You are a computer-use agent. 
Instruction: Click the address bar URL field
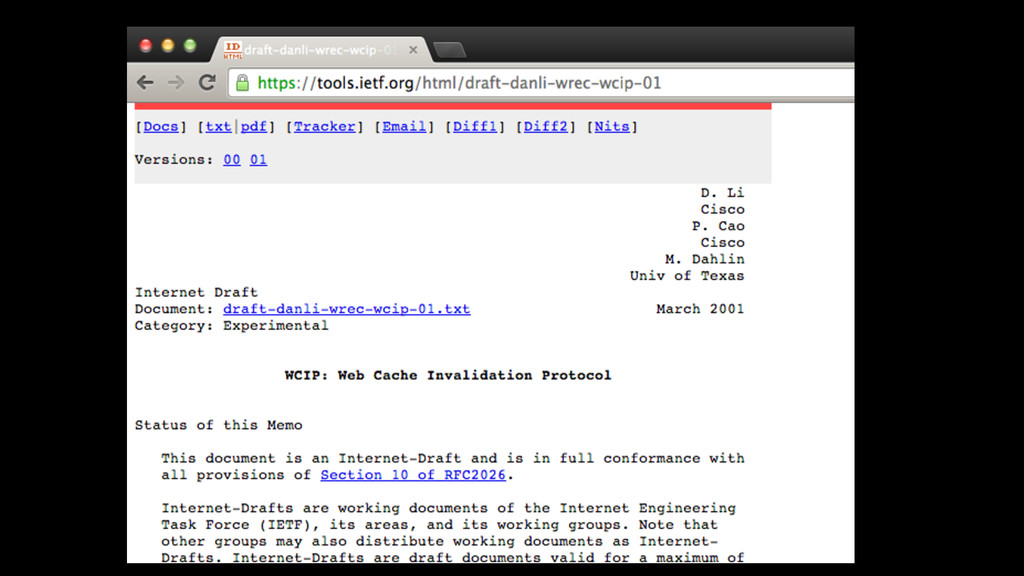tap(541, 83)
